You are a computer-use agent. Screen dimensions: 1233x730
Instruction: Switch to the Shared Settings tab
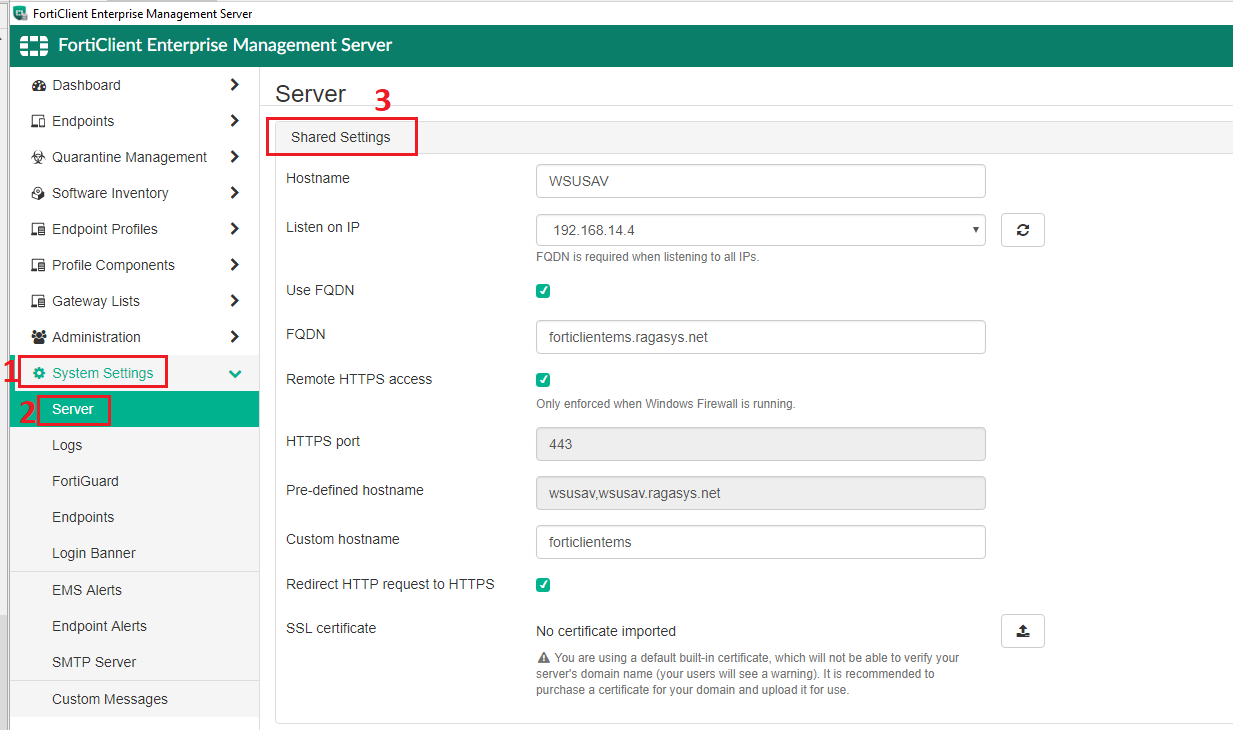click(341, 136)
